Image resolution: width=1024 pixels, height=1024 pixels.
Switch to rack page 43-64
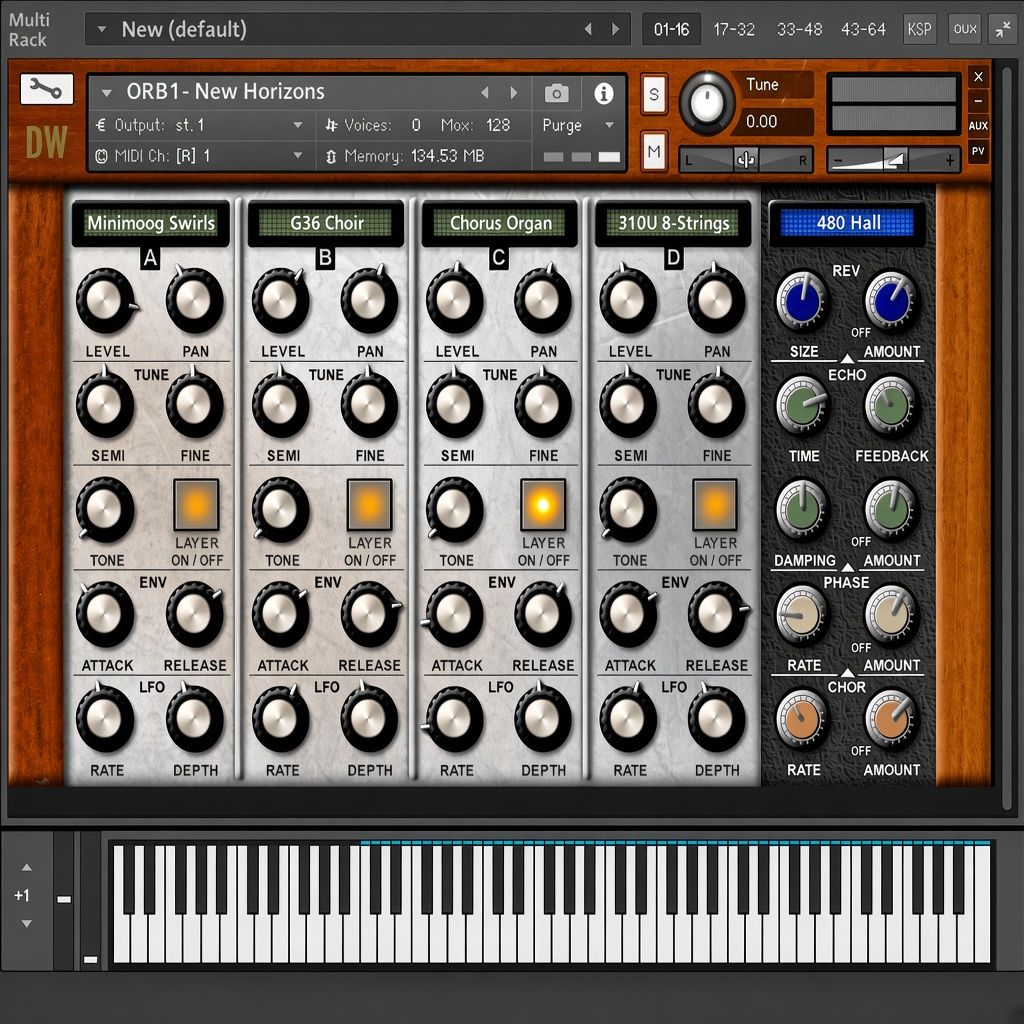(863, 29)
